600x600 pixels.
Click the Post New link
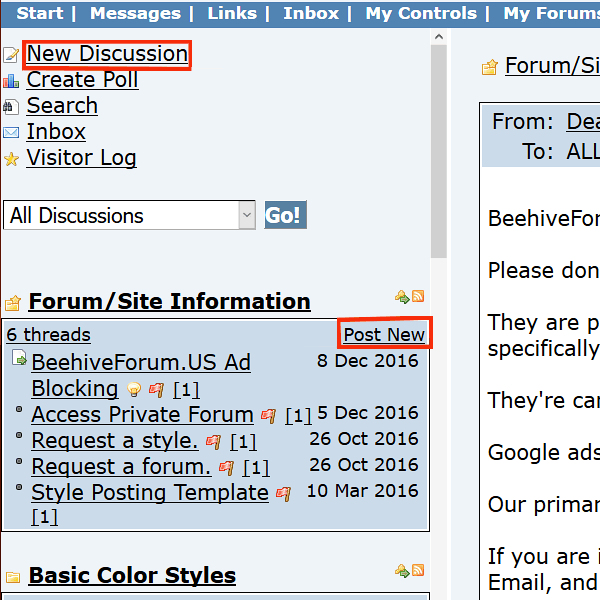tap(384, 334)
